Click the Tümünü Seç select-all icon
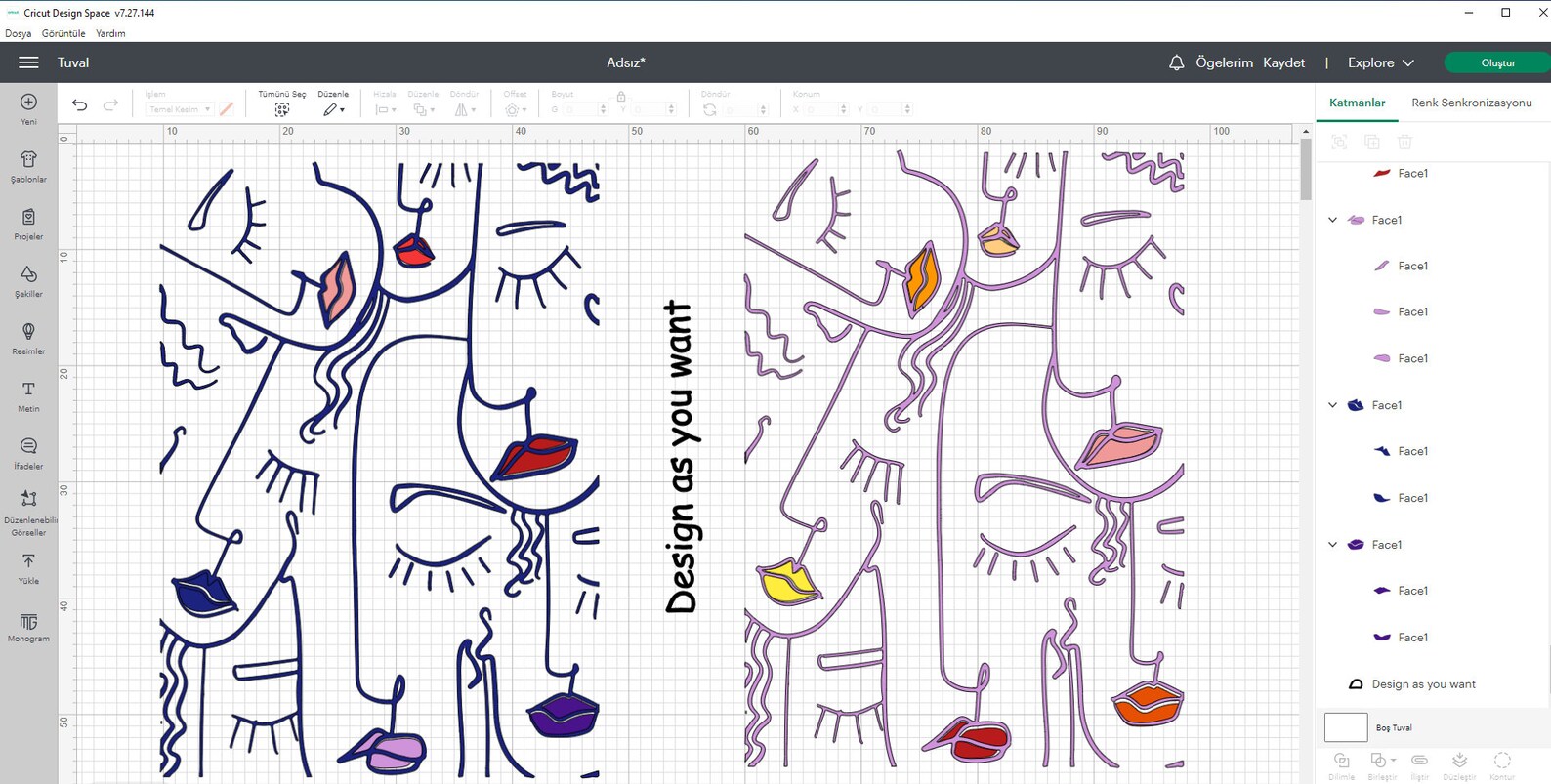Image resolution: width=1551 pixels, height=784 pixels. pyautogui.click(x=281, y=109)
